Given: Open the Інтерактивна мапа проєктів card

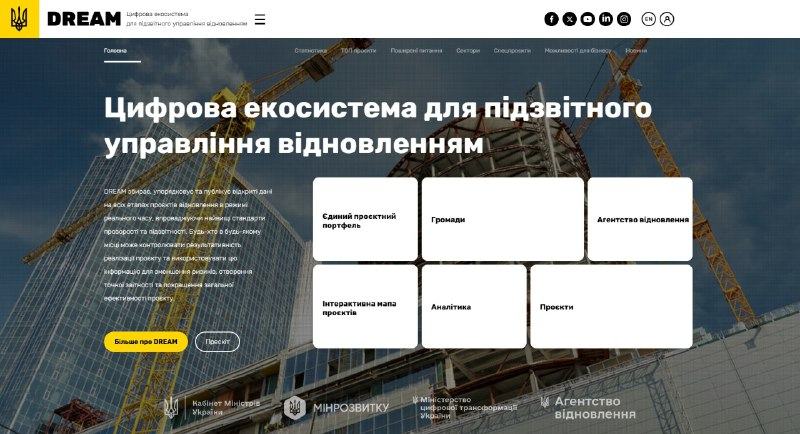Looking at the screenshot, I should click(x=365, y=307).
